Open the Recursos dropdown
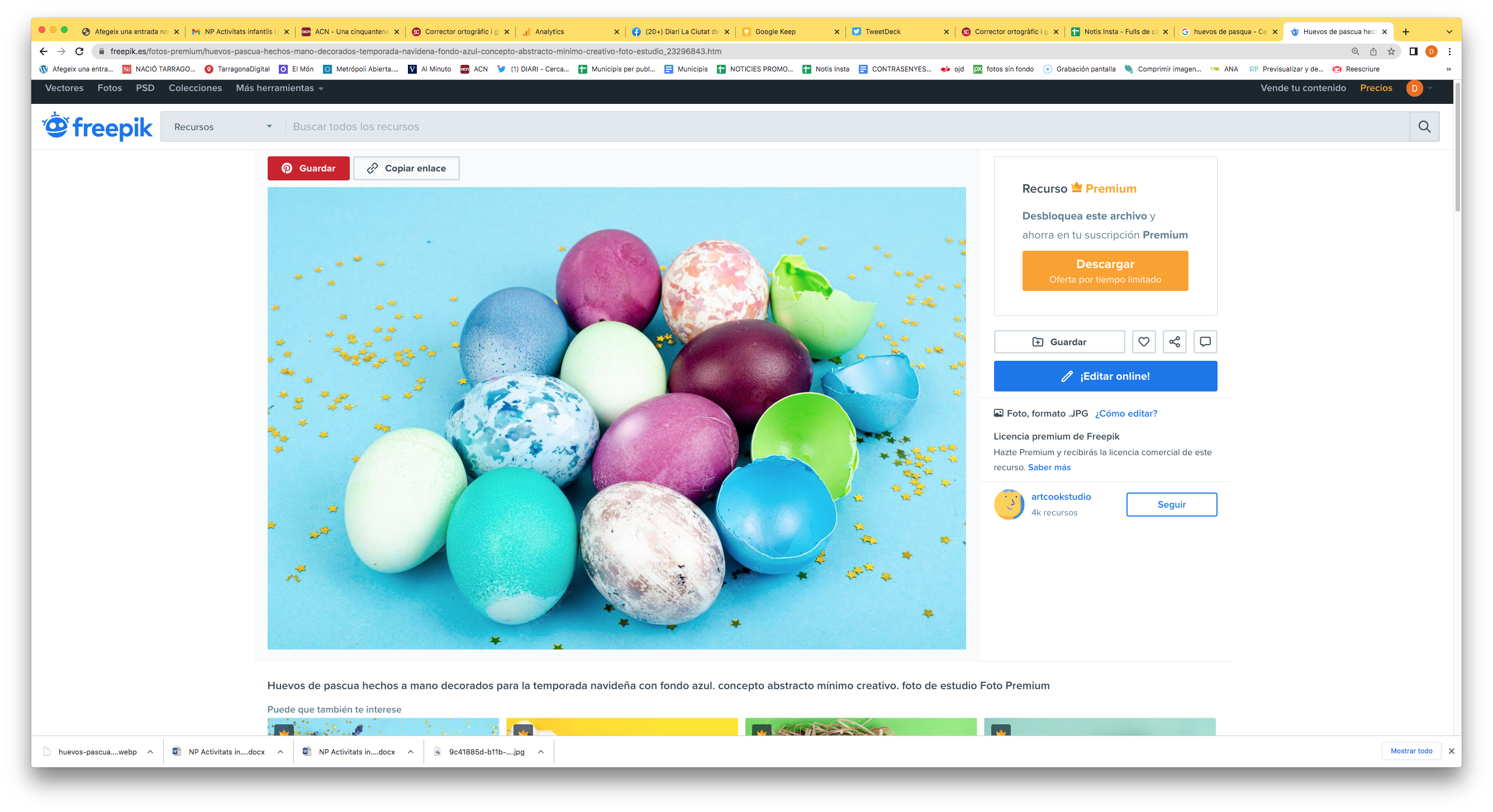 (x=222, y=127)
